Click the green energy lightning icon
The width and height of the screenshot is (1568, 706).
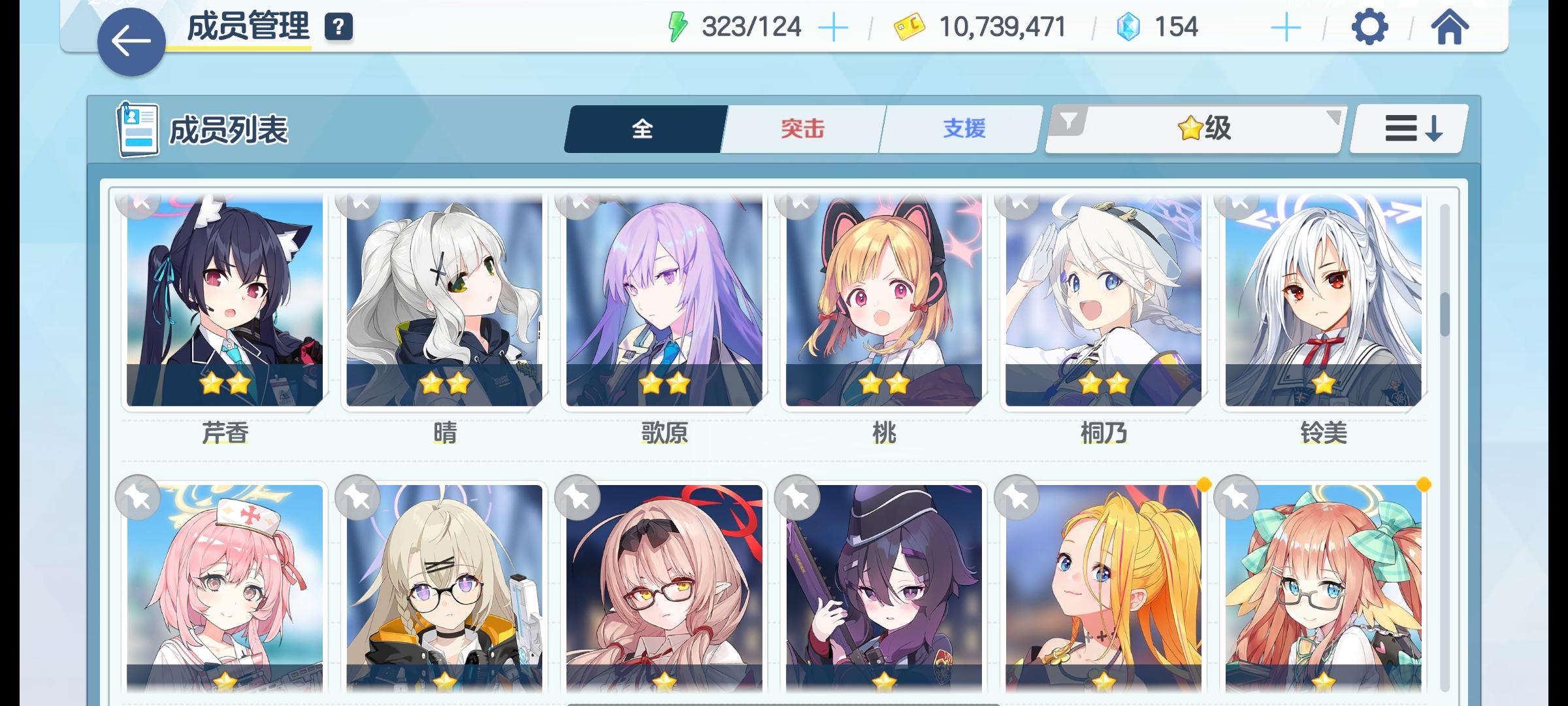pos(677,27)
